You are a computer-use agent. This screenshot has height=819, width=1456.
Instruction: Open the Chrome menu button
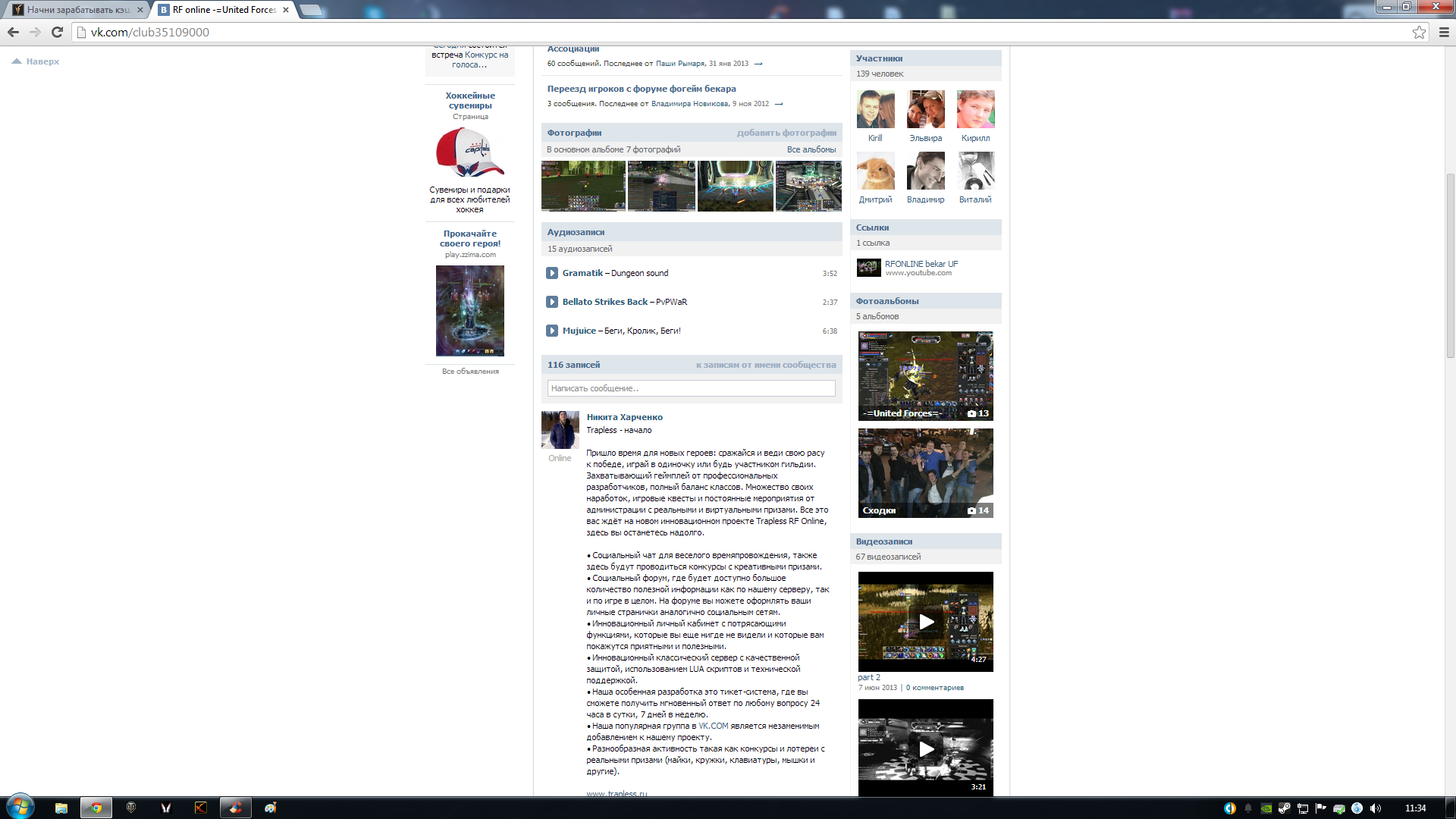[1444, 32]
